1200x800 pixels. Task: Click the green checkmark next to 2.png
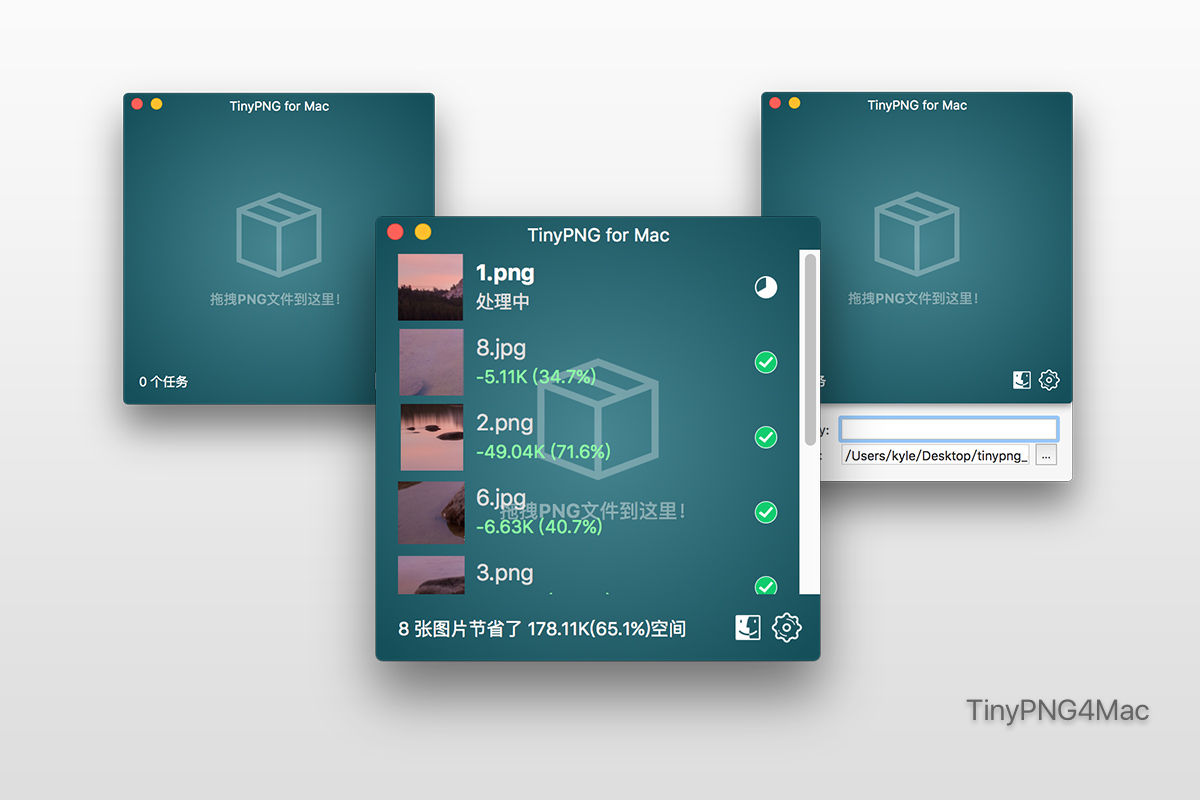[766, 437]
